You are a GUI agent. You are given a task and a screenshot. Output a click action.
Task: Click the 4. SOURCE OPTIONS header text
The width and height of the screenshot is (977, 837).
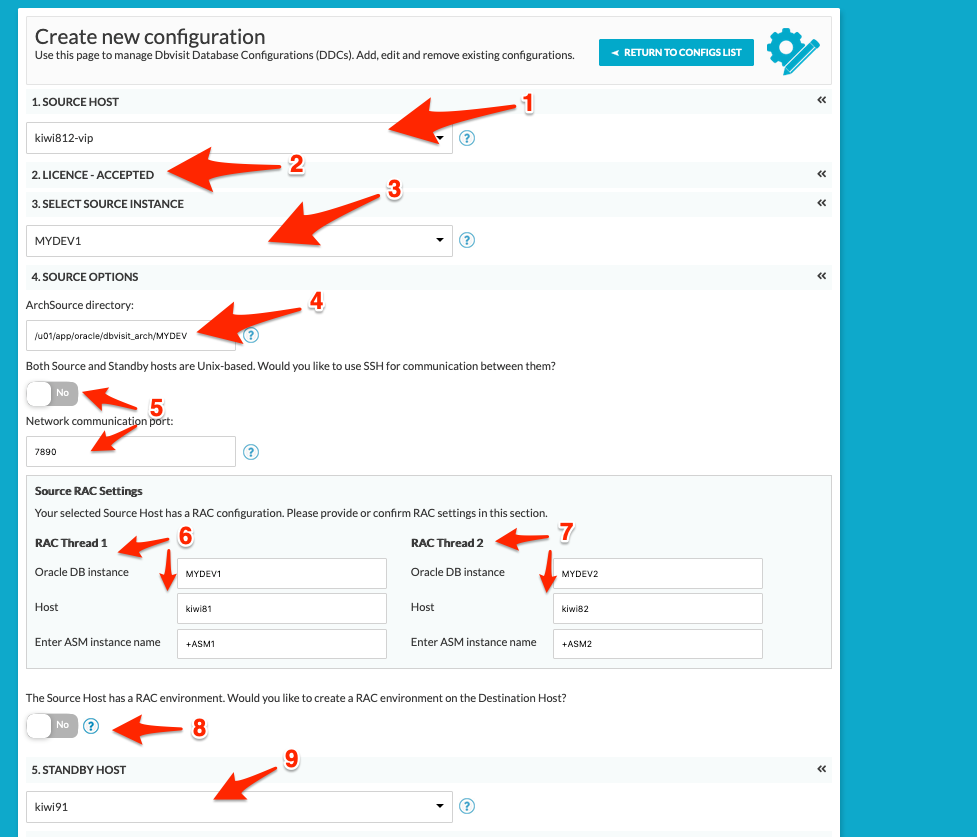[85, 277]
